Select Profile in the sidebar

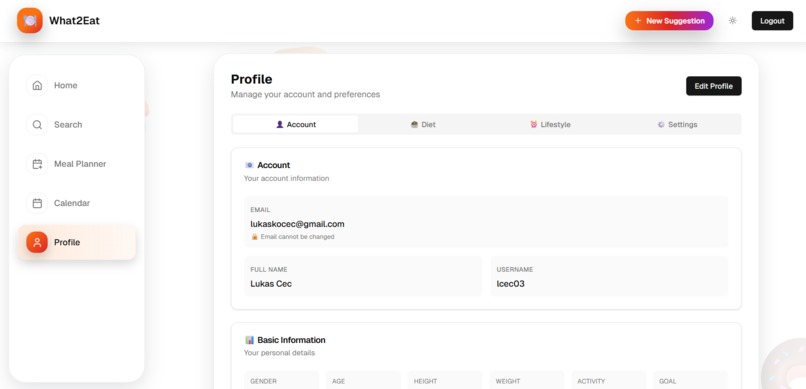77,242
